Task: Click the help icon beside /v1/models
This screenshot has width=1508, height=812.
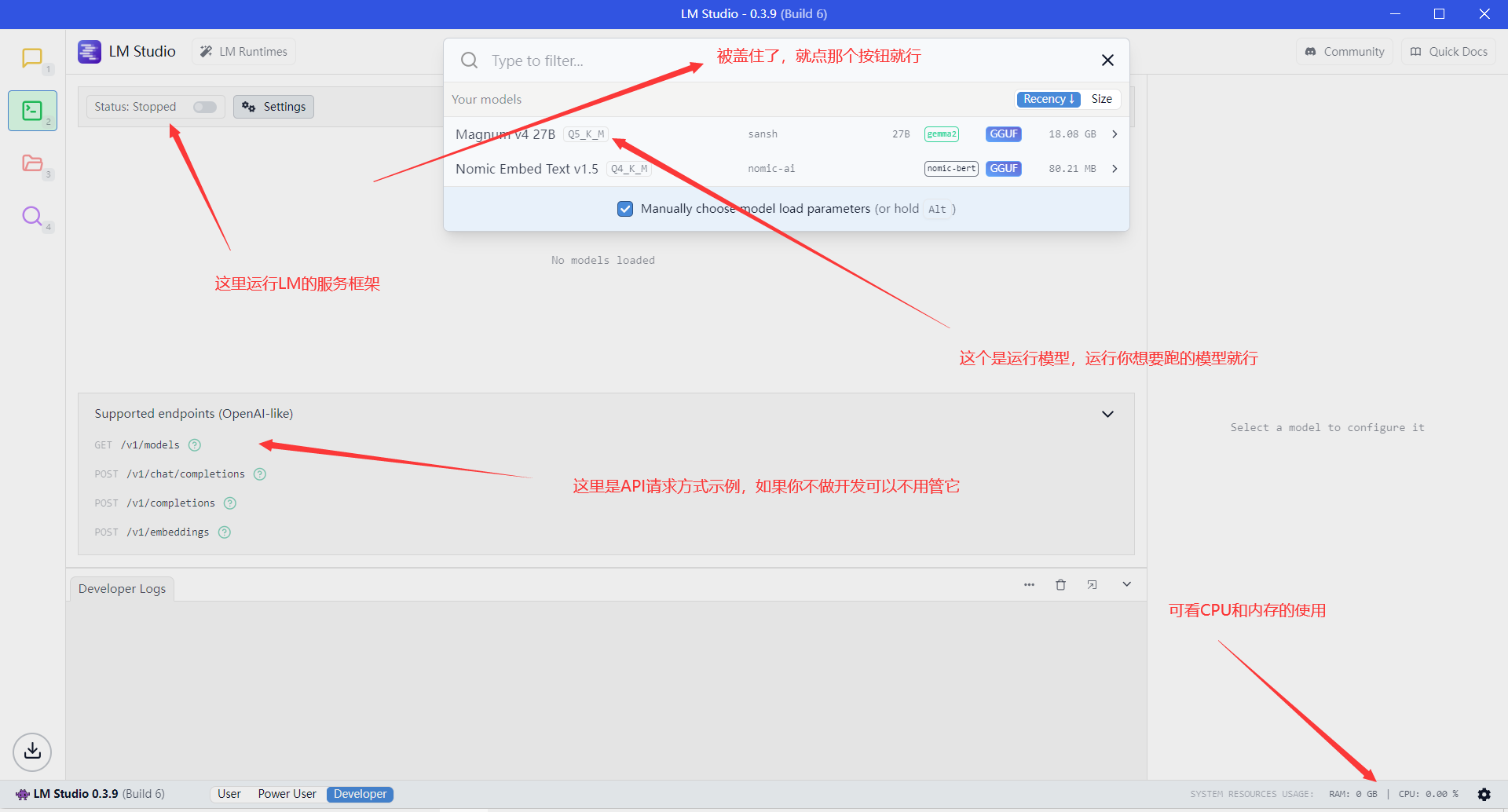Action: click(195, 445)
